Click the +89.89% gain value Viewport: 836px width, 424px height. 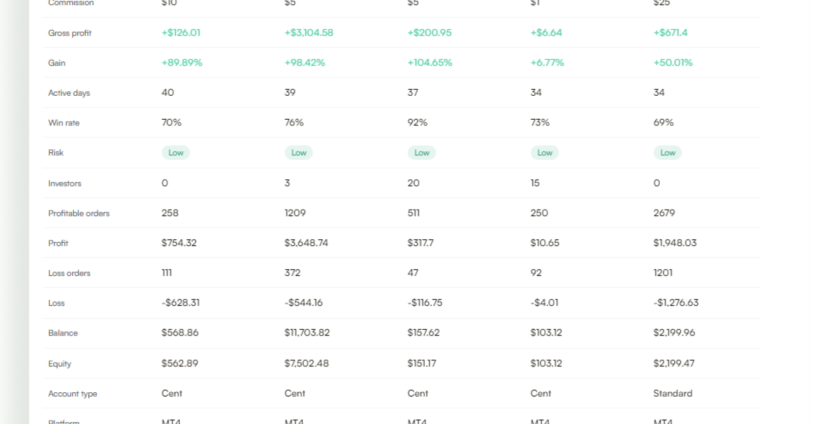click(181, 63)
